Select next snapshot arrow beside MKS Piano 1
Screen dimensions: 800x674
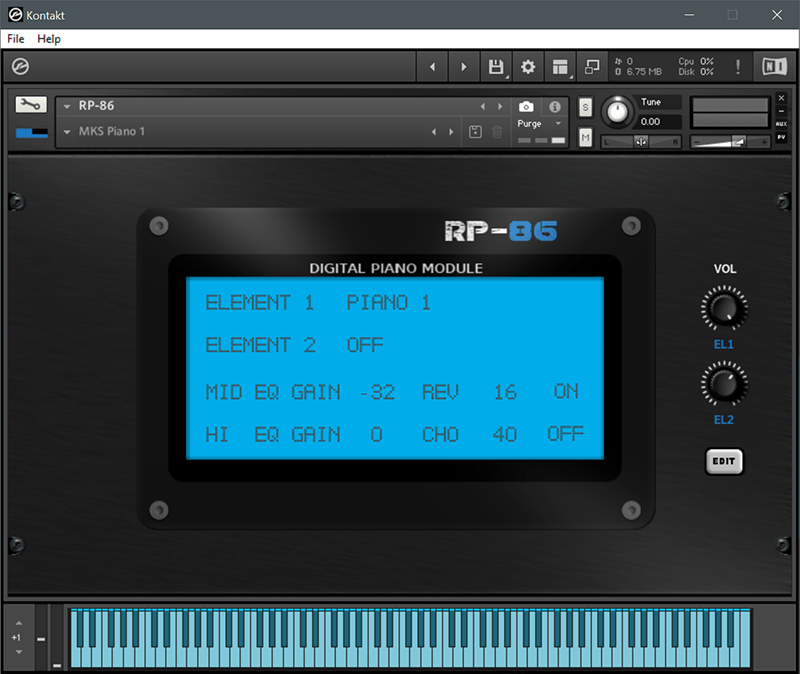[x=451, y=132]
